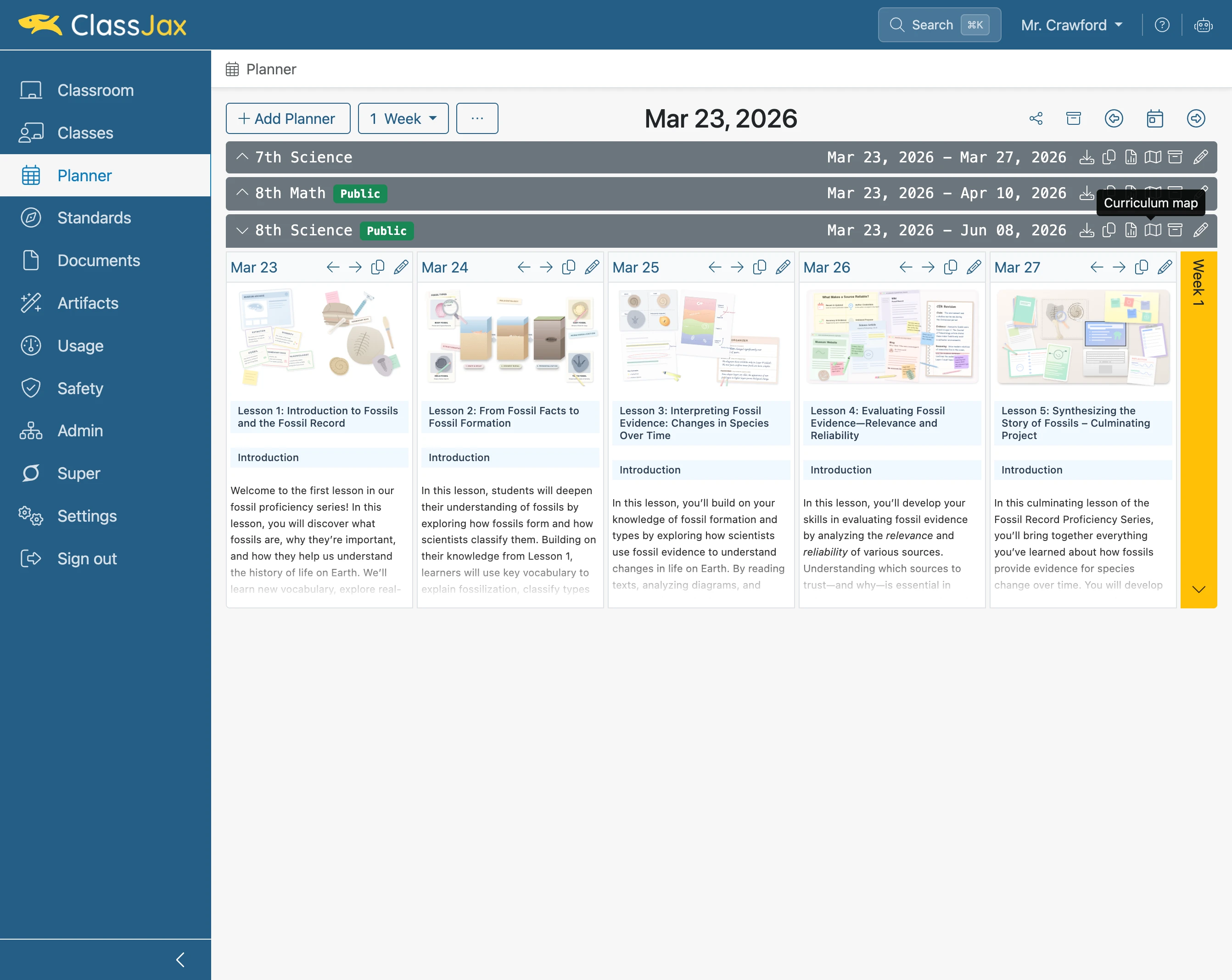Copy the Mar 23 lesson
Screen dimensions: 1232x980
click(378, 267)
